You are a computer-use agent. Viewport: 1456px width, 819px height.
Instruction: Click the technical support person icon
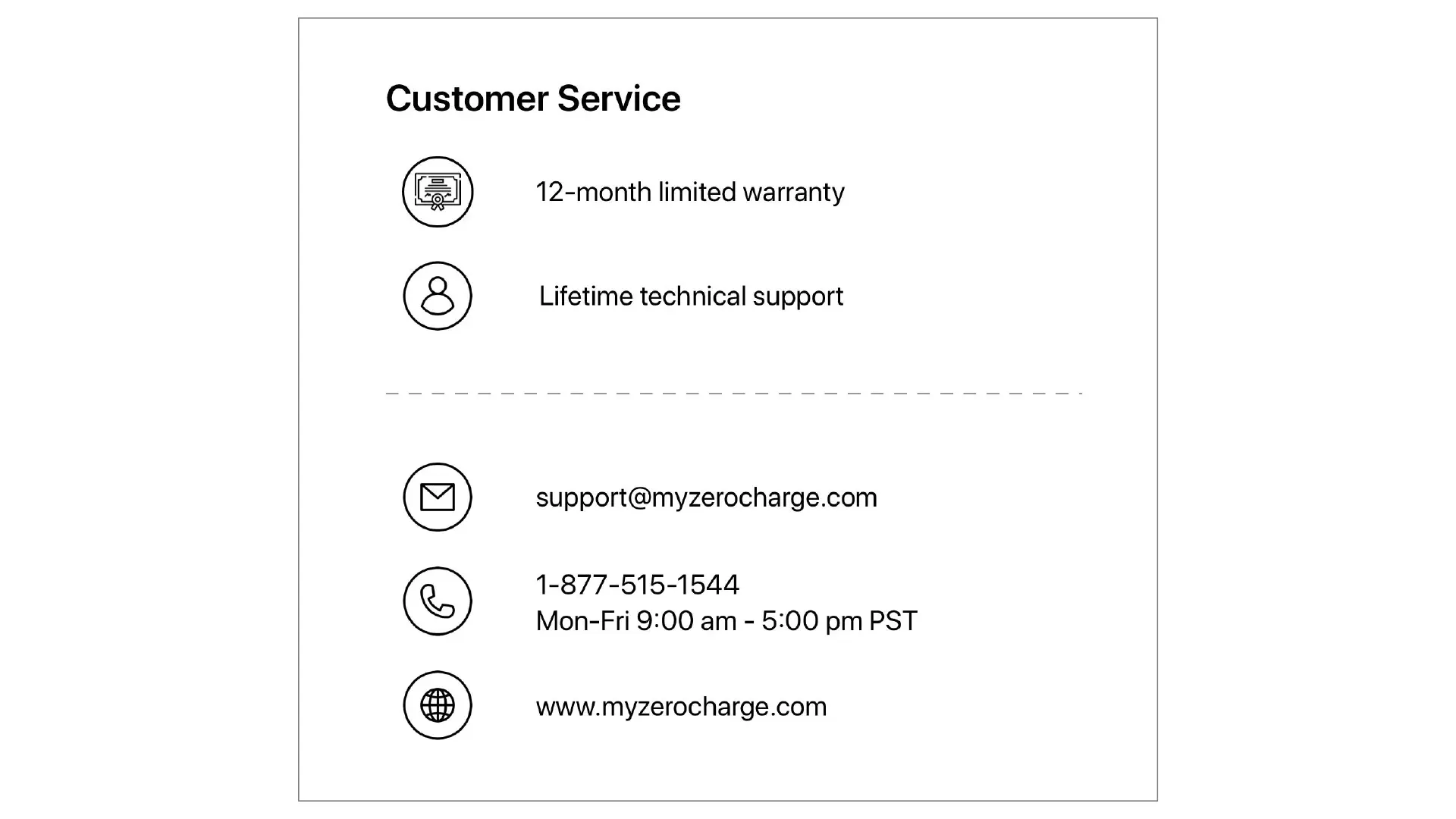click(438, 296)
